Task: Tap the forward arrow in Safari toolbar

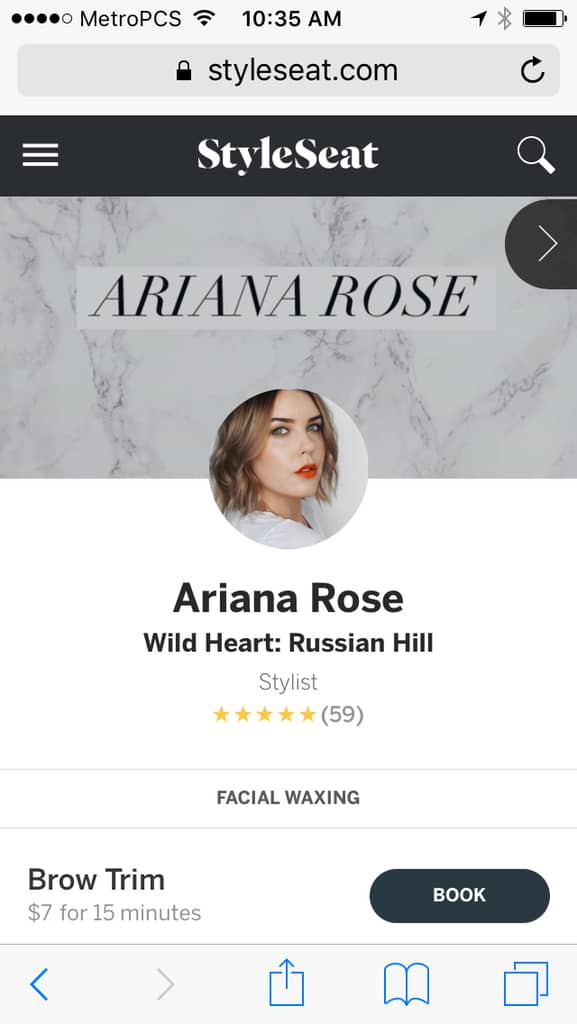Action: coord(166,984)
